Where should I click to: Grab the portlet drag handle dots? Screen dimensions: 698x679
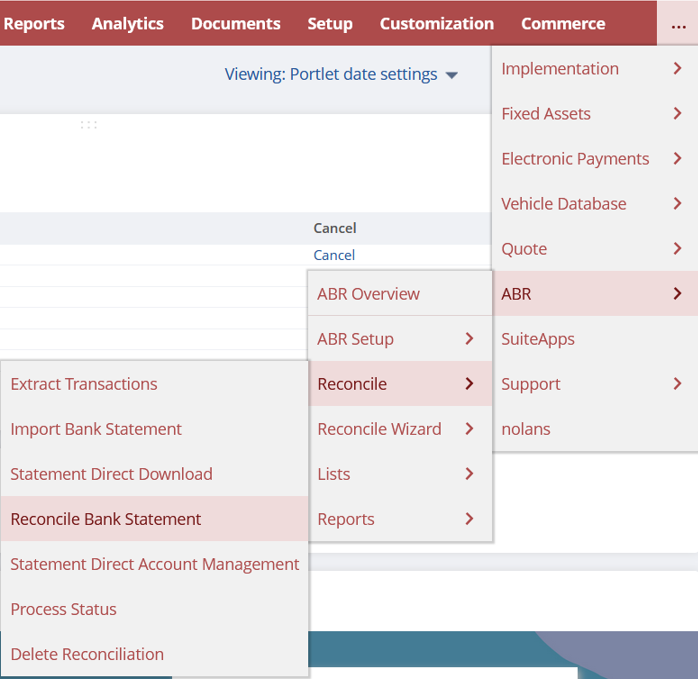point(89,125)
